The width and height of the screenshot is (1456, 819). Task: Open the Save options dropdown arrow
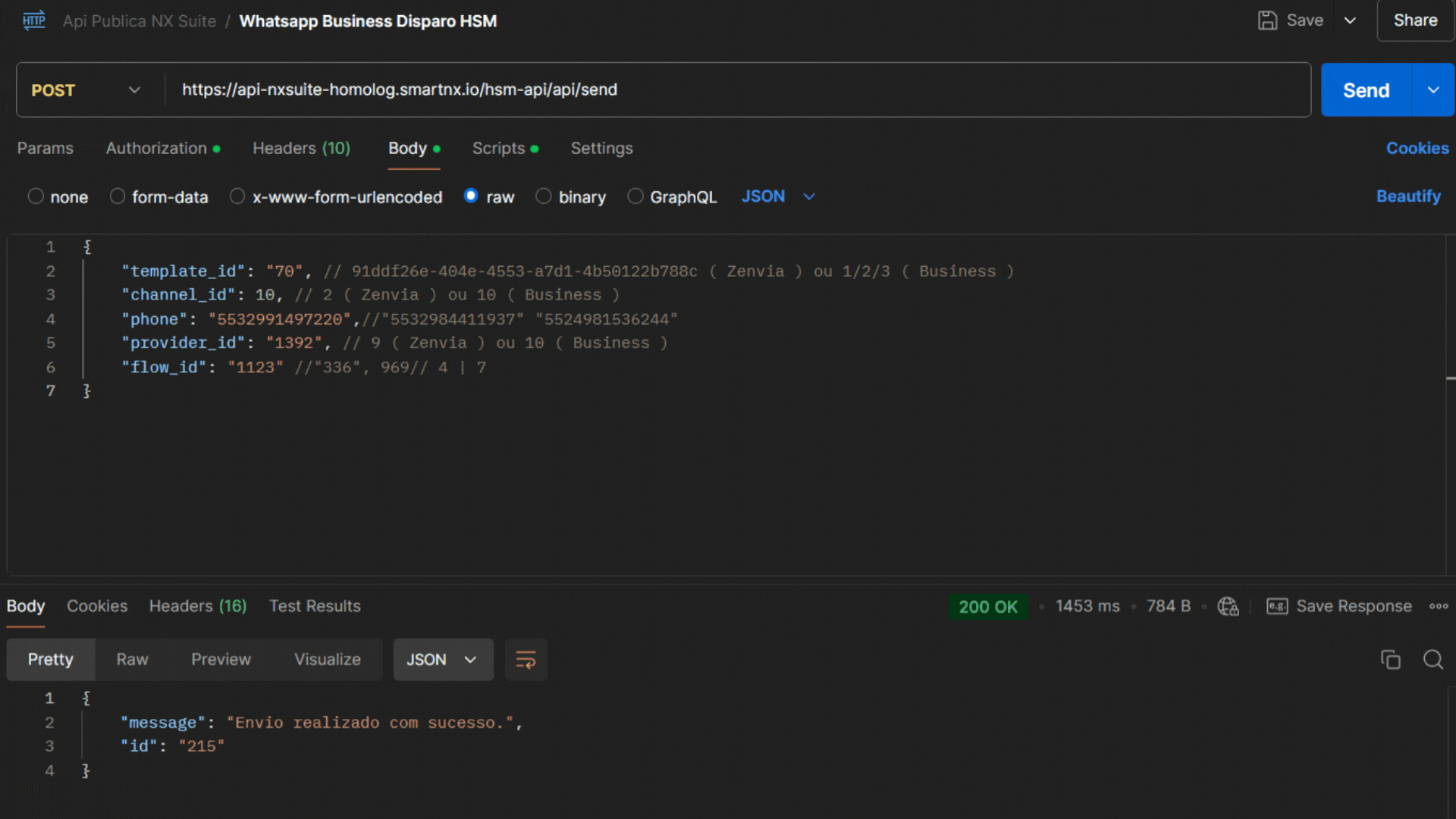[1350, 20]
